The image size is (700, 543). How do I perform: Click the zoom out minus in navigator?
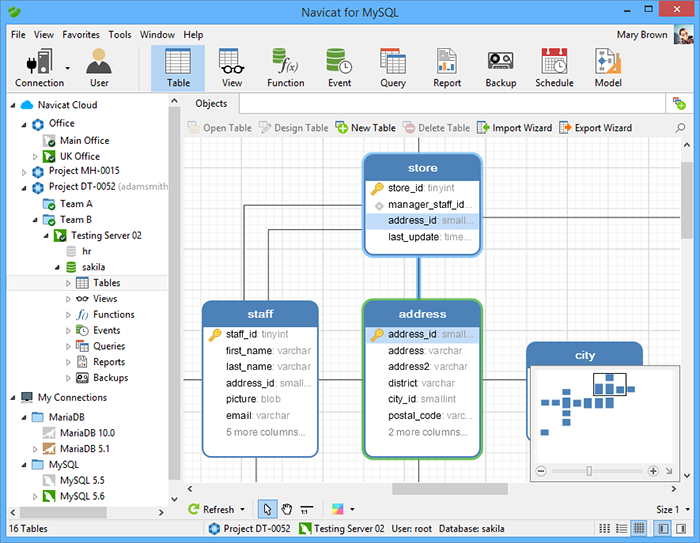tap(541, 471)
